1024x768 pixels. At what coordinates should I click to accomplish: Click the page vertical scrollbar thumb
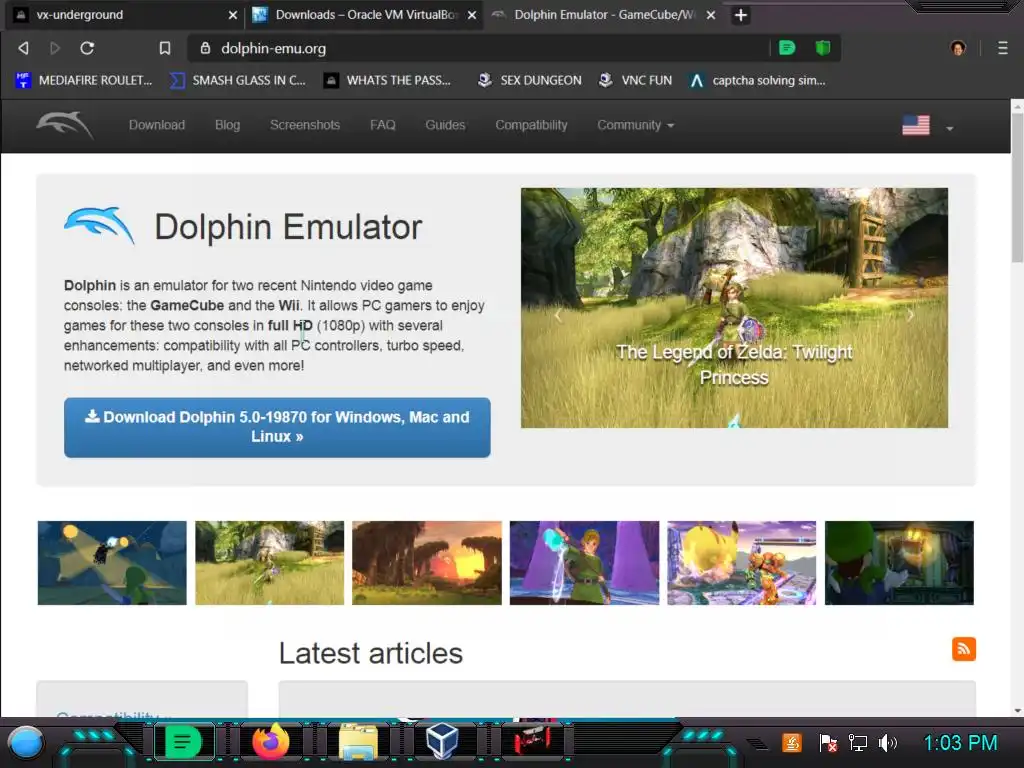(x=1017, y=187)
